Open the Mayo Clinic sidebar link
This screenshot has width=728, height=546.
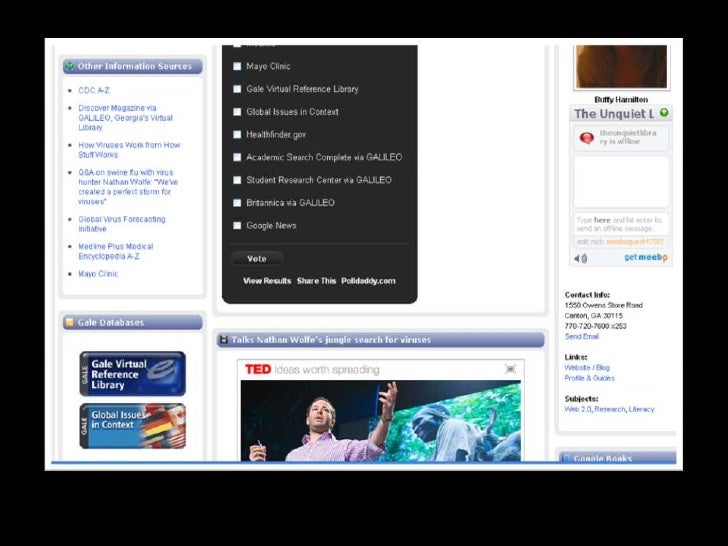point(98,274)
